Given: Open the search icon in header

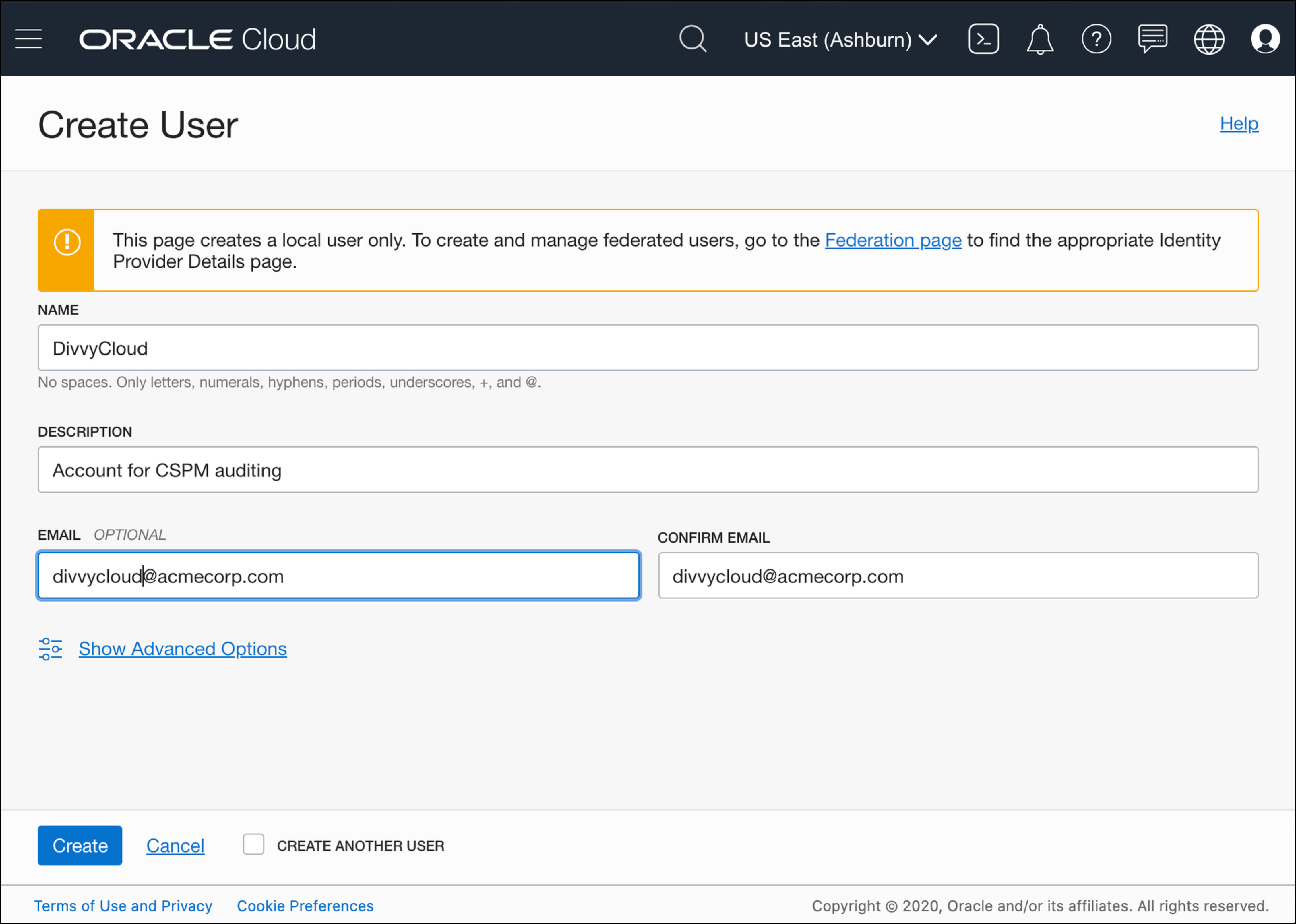Looking at the screenshot, I should [693, 39].
